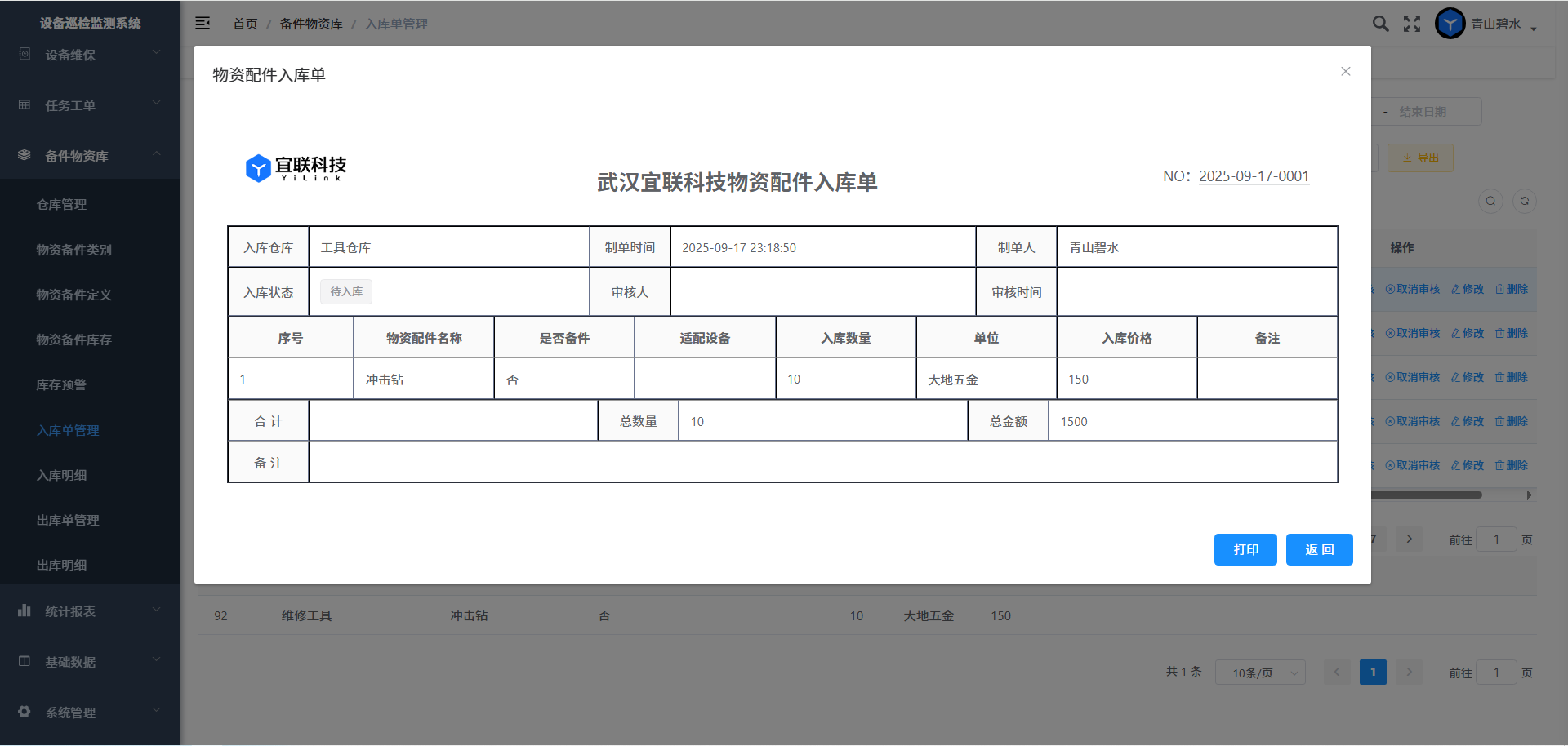The image size is (1568, 746).
Task: Toggle fullscreen mode icon in header
Action: tap(1412, 24)
